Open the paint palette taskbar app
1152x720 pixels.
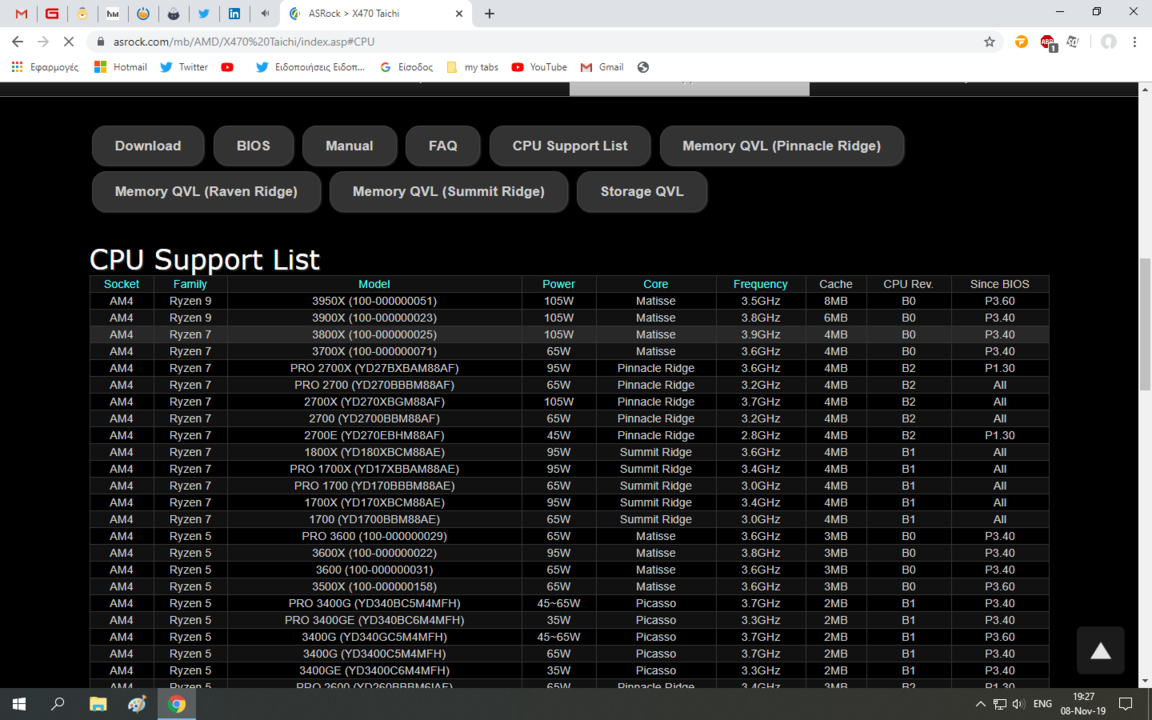pyautogui.click(x=137, y=704)
